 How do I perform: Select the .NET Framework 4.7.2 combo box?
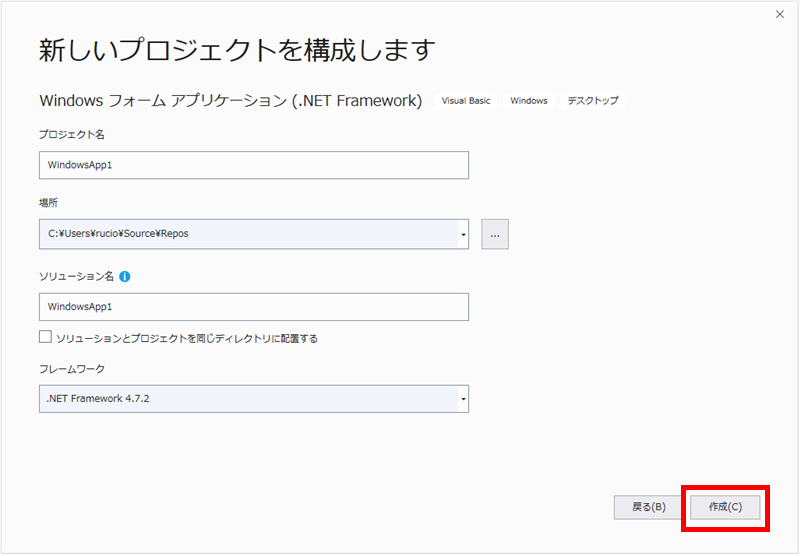point(248,399)
